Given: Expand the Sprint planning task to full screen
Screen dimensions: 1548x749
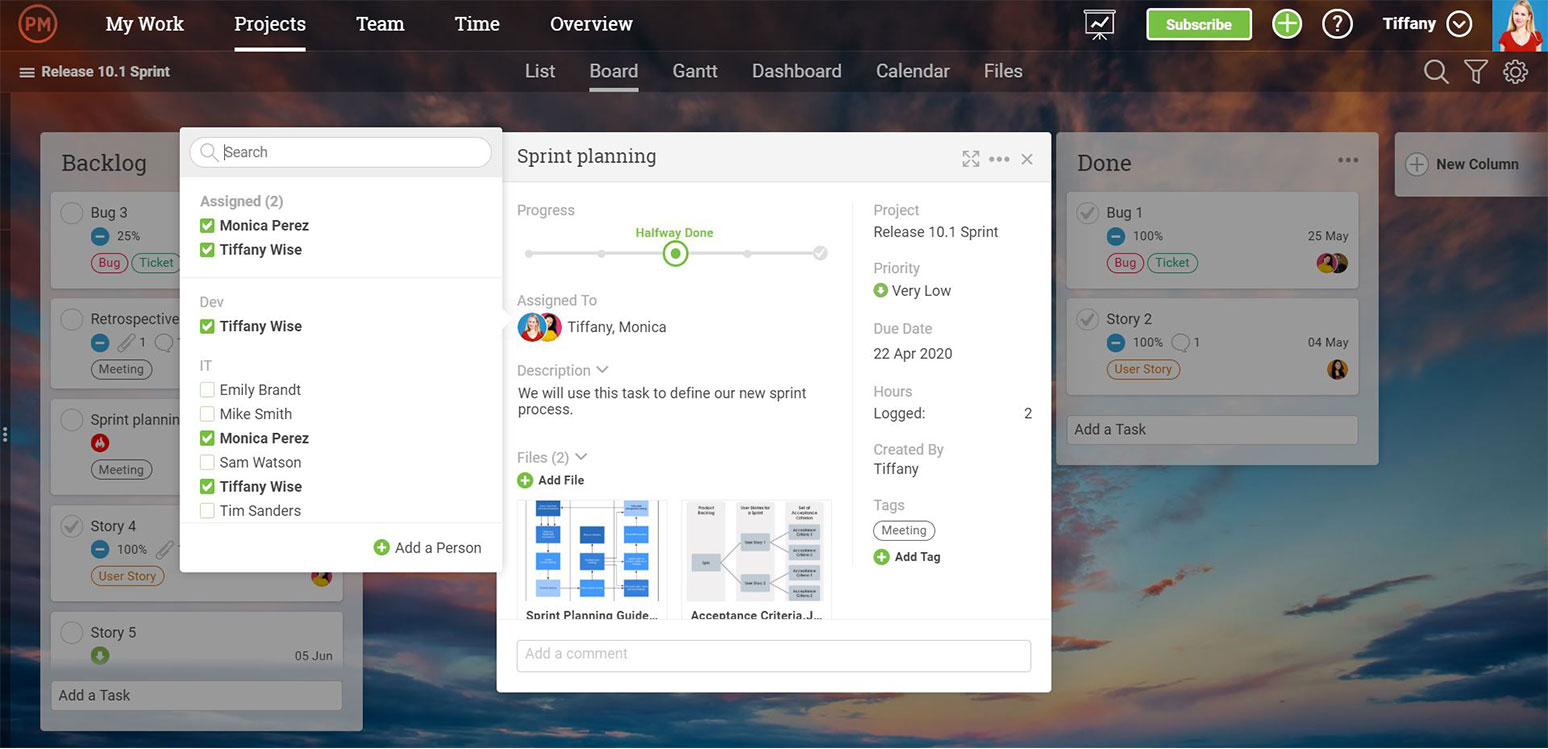Looking at the screenshot, I should click(970, 159).
